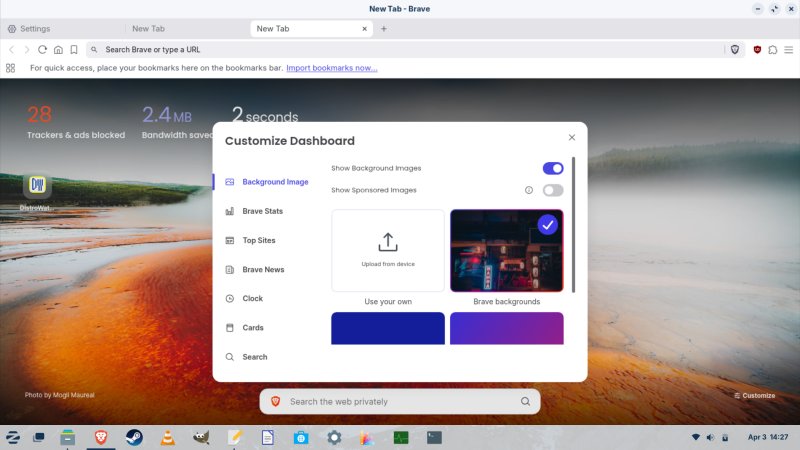The width and height of the screenshot is (800, 450).
Task: Click the magnifier icon in search box
Action: tap(525, 402)
